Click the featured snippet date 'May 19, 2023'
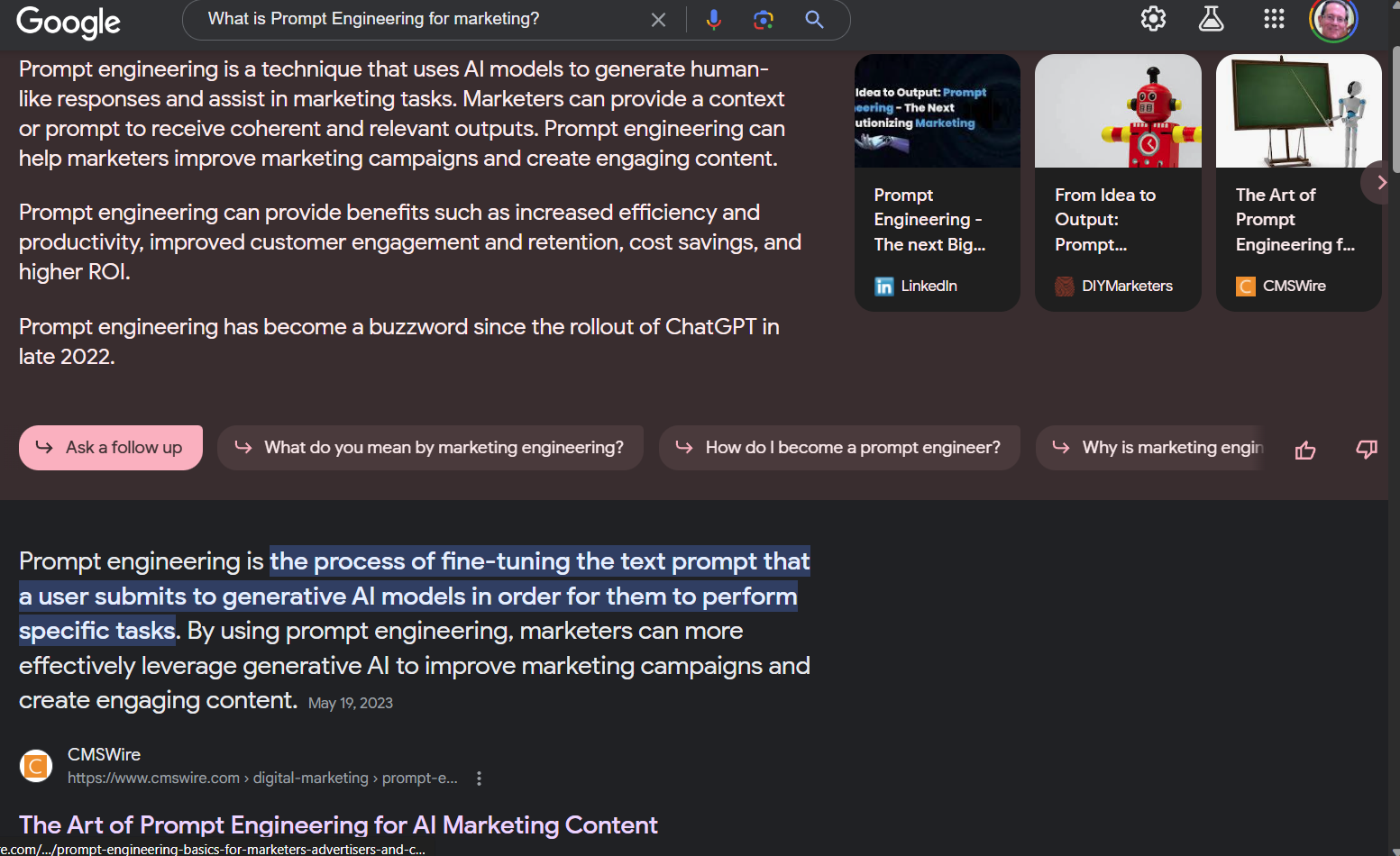The image size is (1400, 856). [351, 703]
